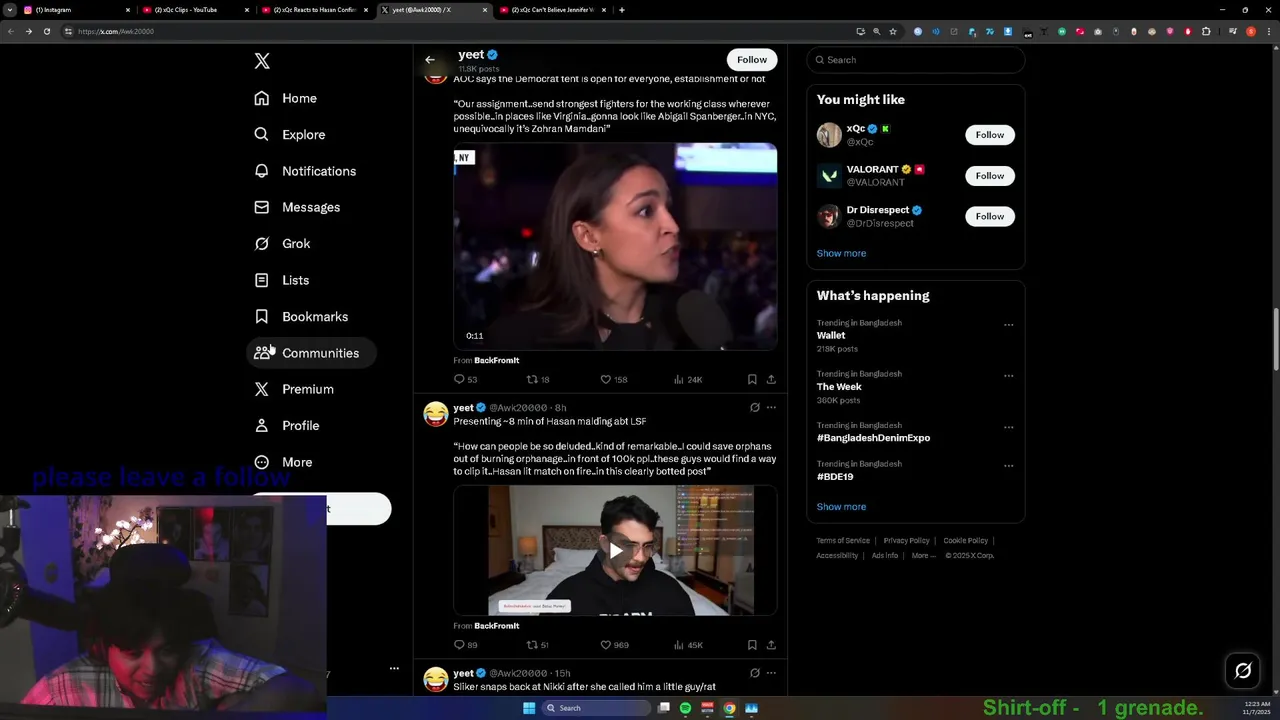Open the Wallet trending topic
Viewport: 1280px width, 720px height.
click(830, 335)
